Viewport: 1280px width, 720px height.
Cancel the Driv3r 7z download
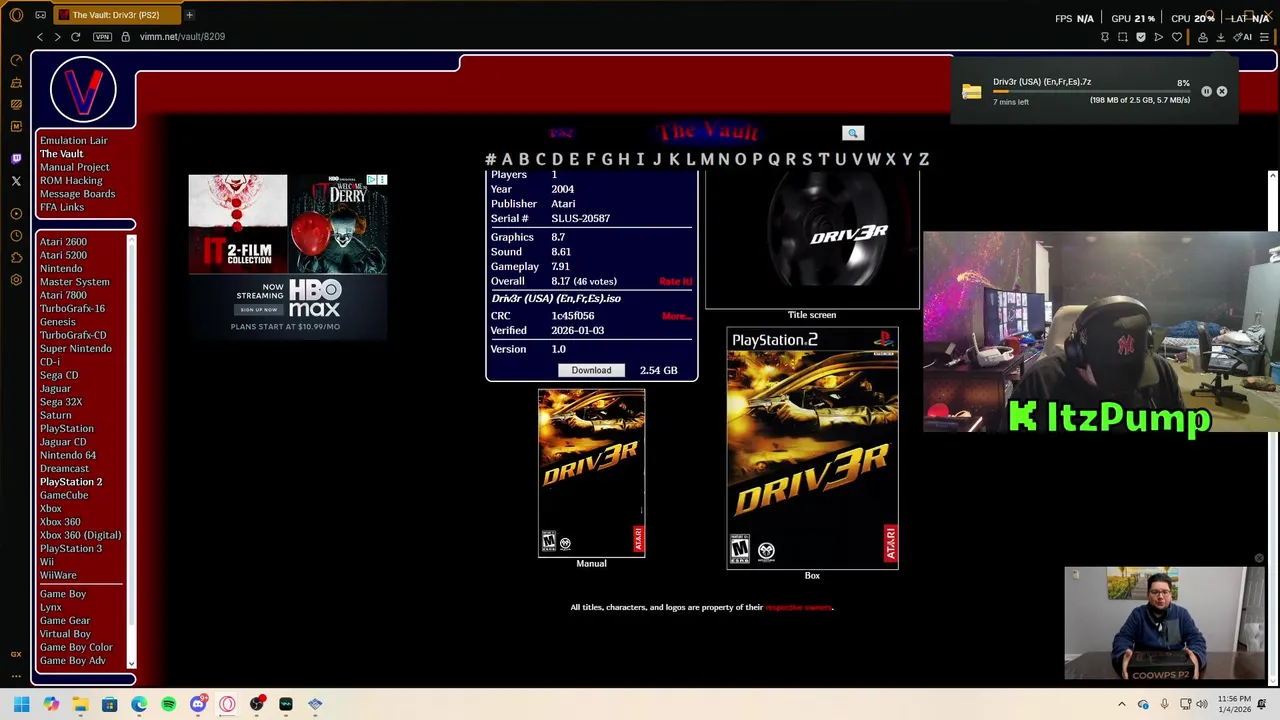click(x=1222, y=91)
